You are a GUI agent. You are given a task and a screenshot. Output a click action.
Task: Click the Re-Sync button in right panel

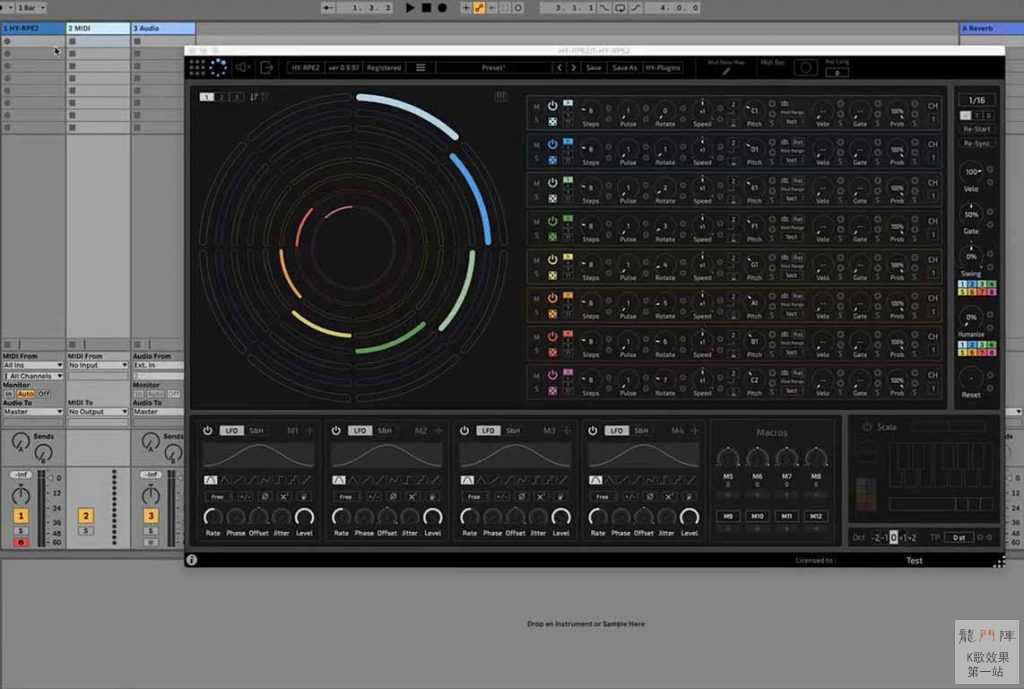pos(977,144)
